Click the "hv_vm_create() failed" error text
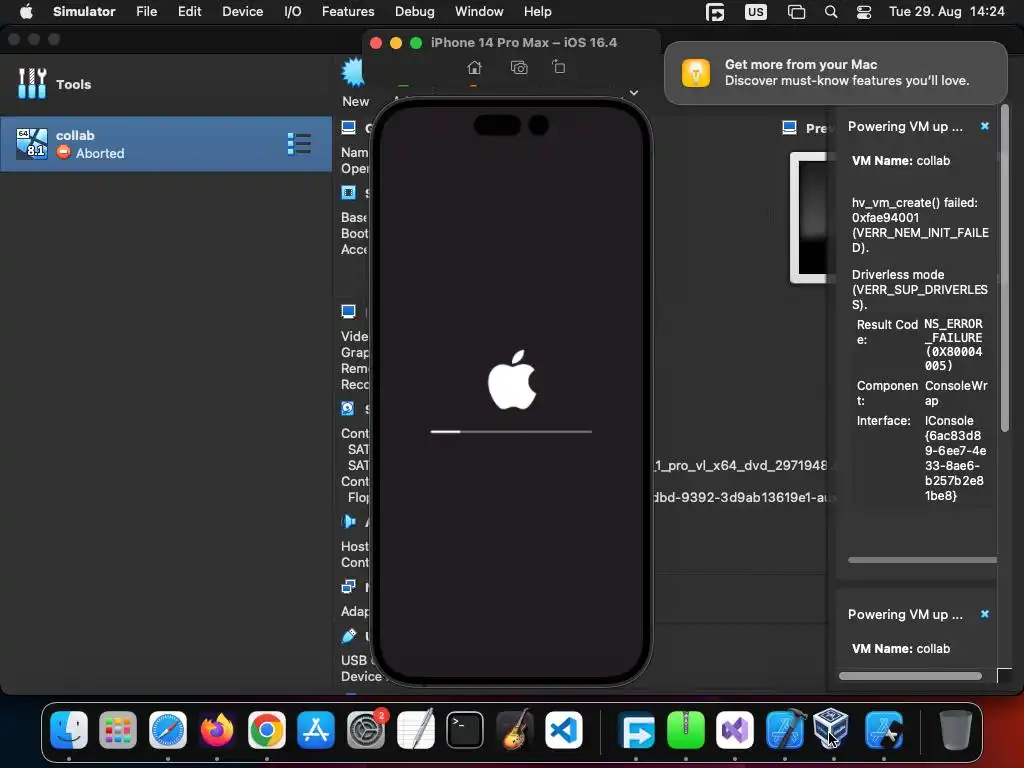The width and height of the screenshot is (1024, 768). point(915,202)
